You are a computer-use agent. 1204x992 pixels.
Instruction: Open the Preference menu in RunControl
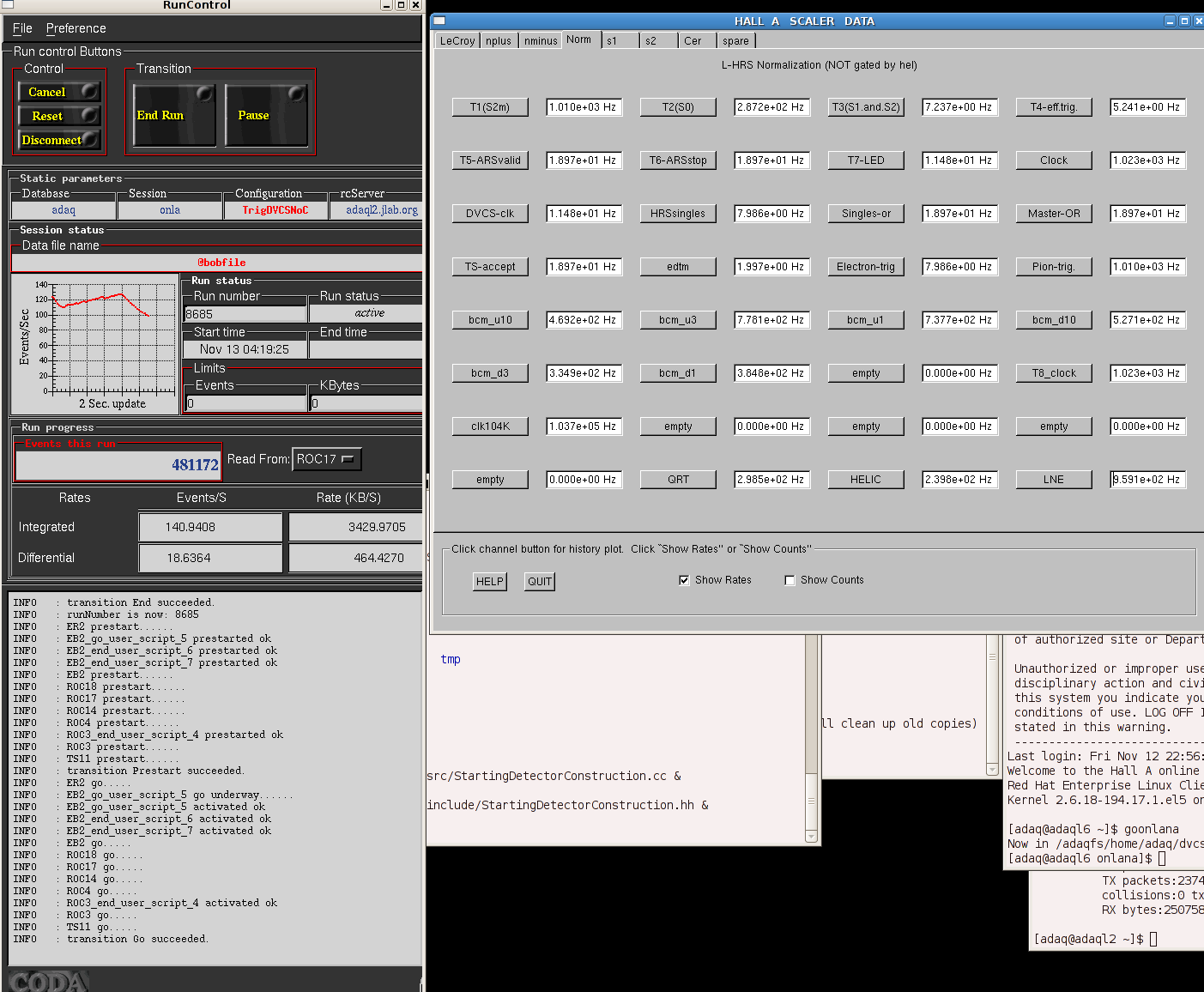coord(76,28)
